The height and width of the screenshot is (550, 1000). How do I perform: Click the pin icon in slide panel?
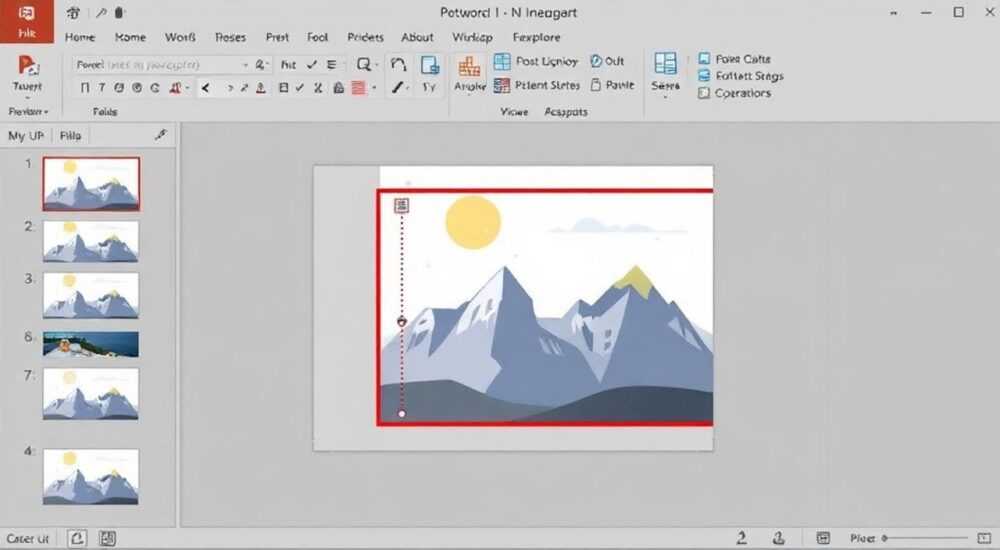161,135
